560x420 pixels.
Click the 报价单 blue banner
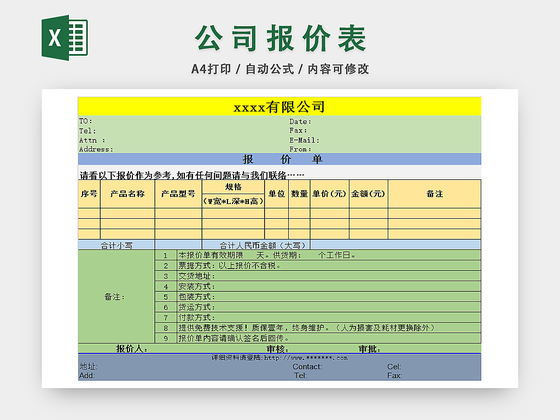tap(279, 159)
